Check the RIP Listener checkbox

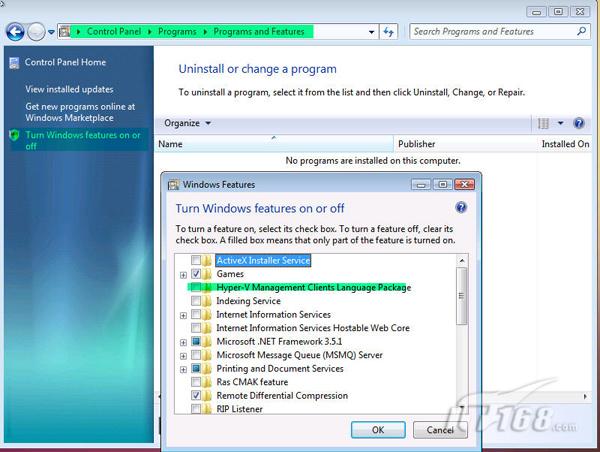coord(196,409)
